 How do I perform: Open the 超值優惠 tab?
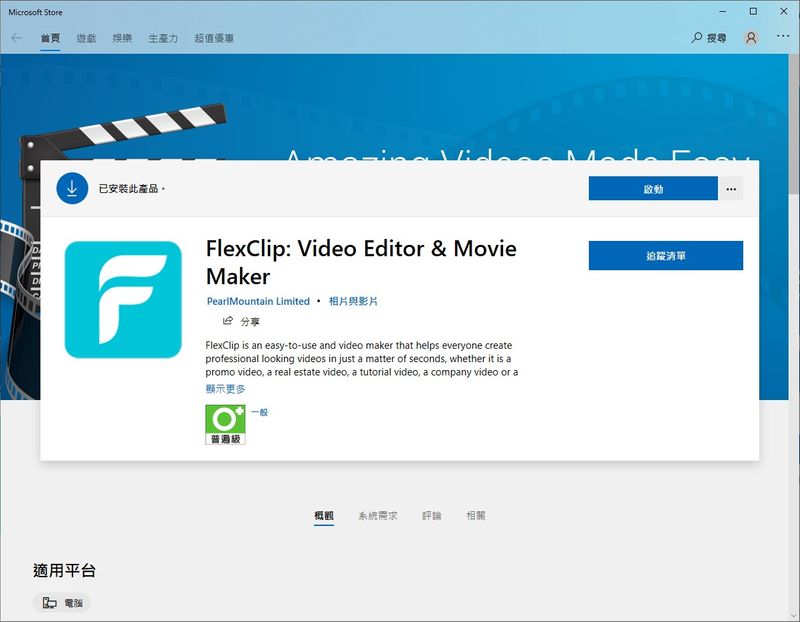(x=214, y=38)
